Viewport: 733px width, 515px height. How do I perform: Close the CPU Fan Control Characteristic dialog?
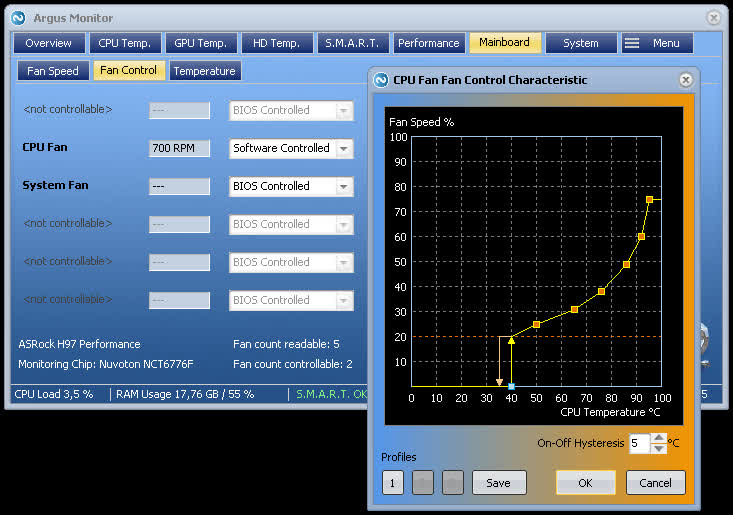685,80
